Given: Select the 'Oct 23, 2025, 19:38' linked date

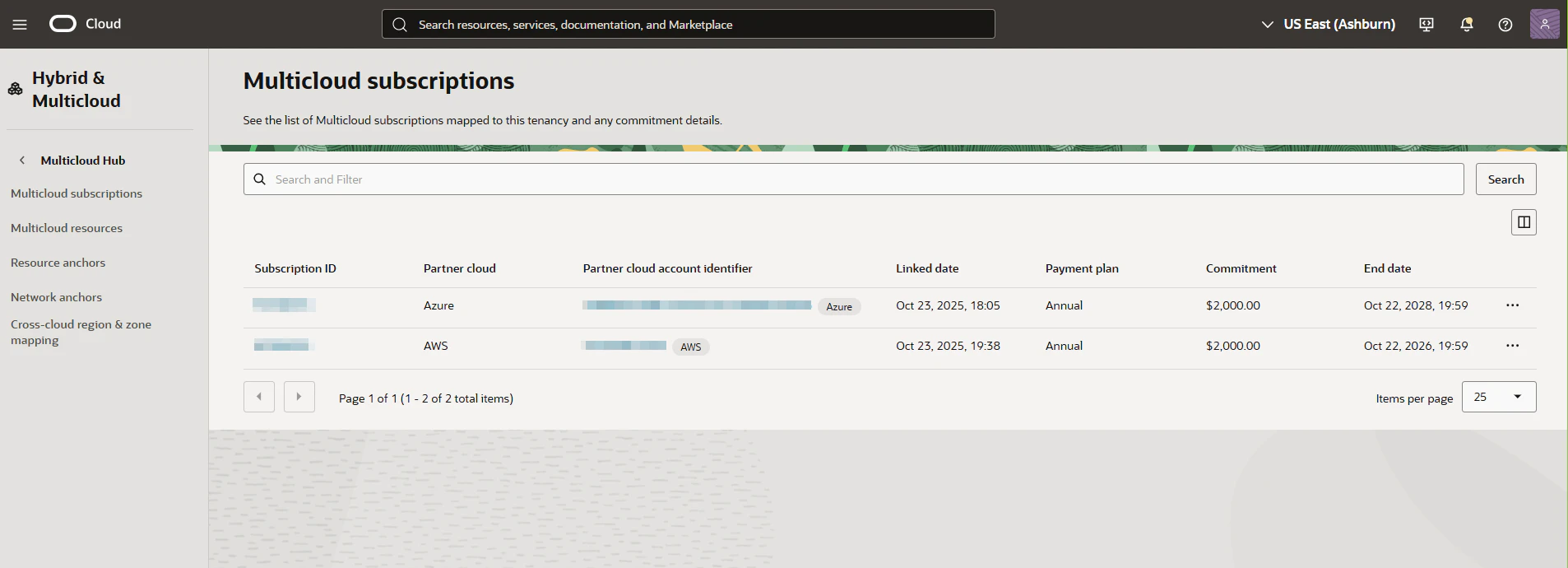Looking at the screenshot, I should click(x=948, y=346).
